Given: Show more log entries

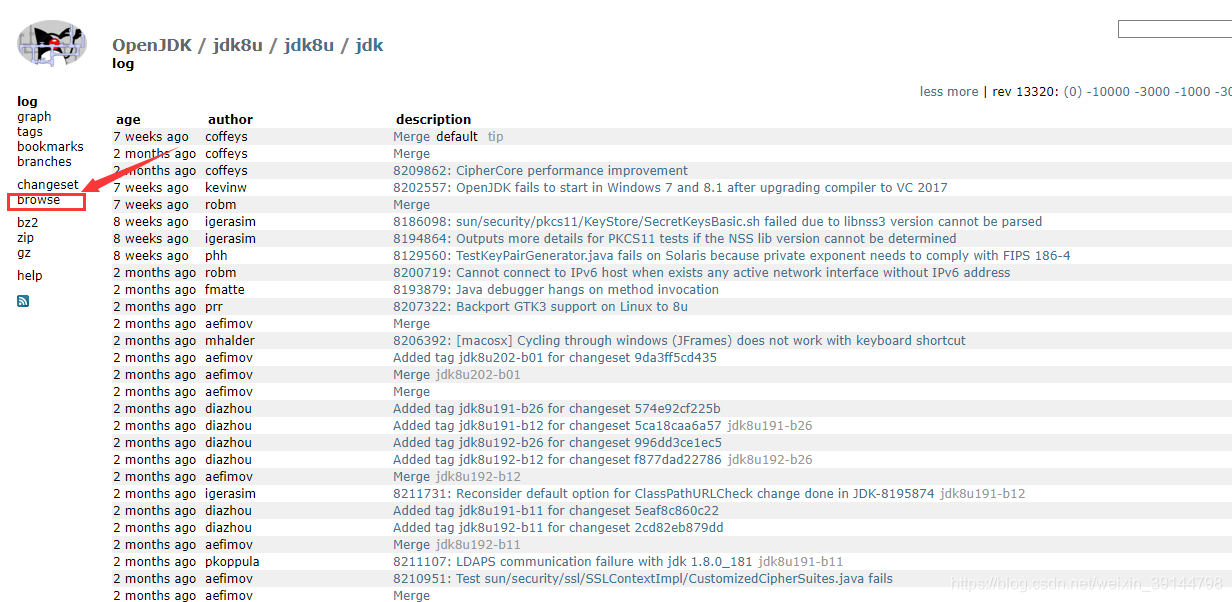Looking at the screenshot, I should [965, 92].
